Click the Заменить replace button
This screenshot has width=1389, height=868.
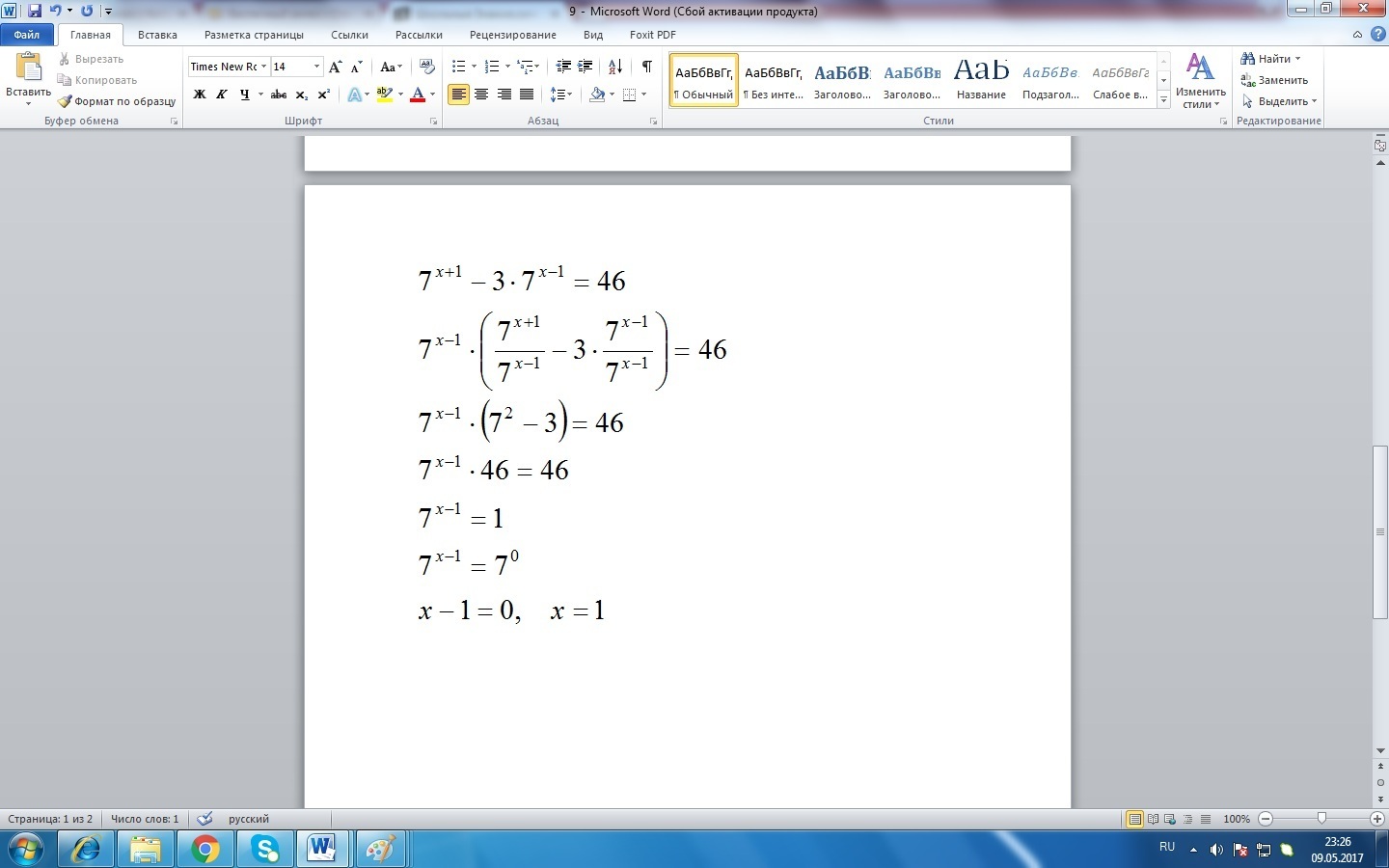[x=1274, y=80]
